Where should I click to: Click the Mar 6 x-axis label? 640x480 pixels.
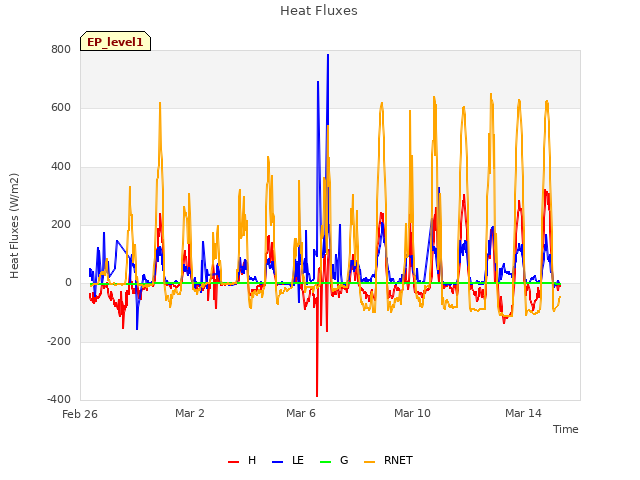301,413
